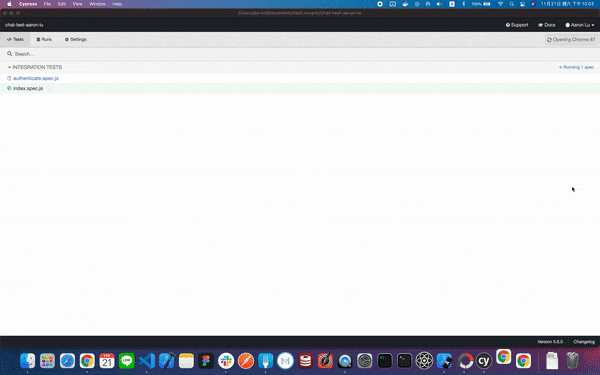This screenshot has height=375, width=600.
Task: Open the atom-logo app in dock
Action: click(x=424, y=361)
